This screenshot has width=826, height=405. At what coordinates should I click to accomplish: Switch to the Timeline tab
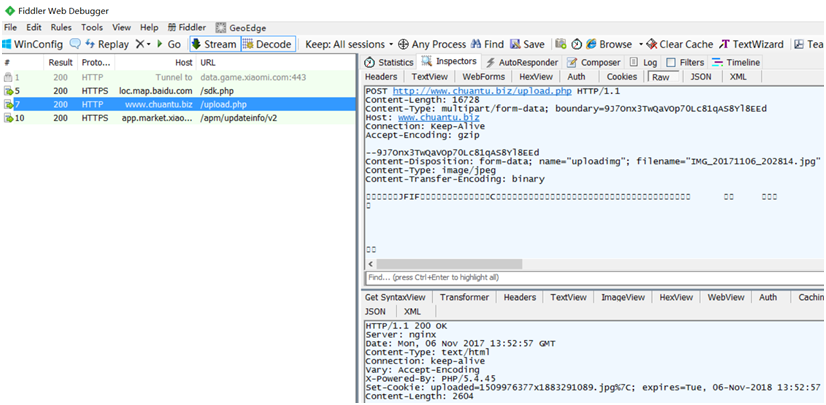(x=736, y=62)
